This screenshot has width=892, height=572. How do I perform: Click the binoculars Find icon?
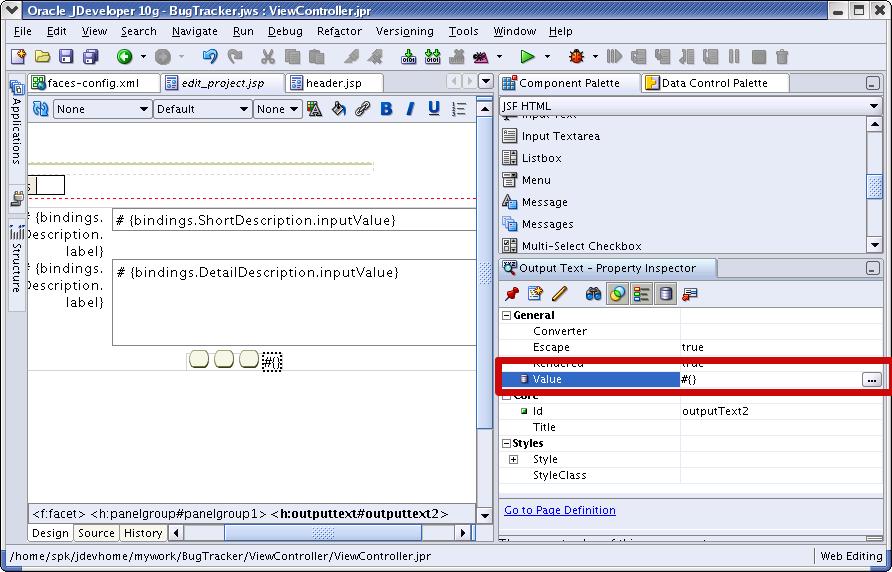pyautogui.click(x=593, y=294)
